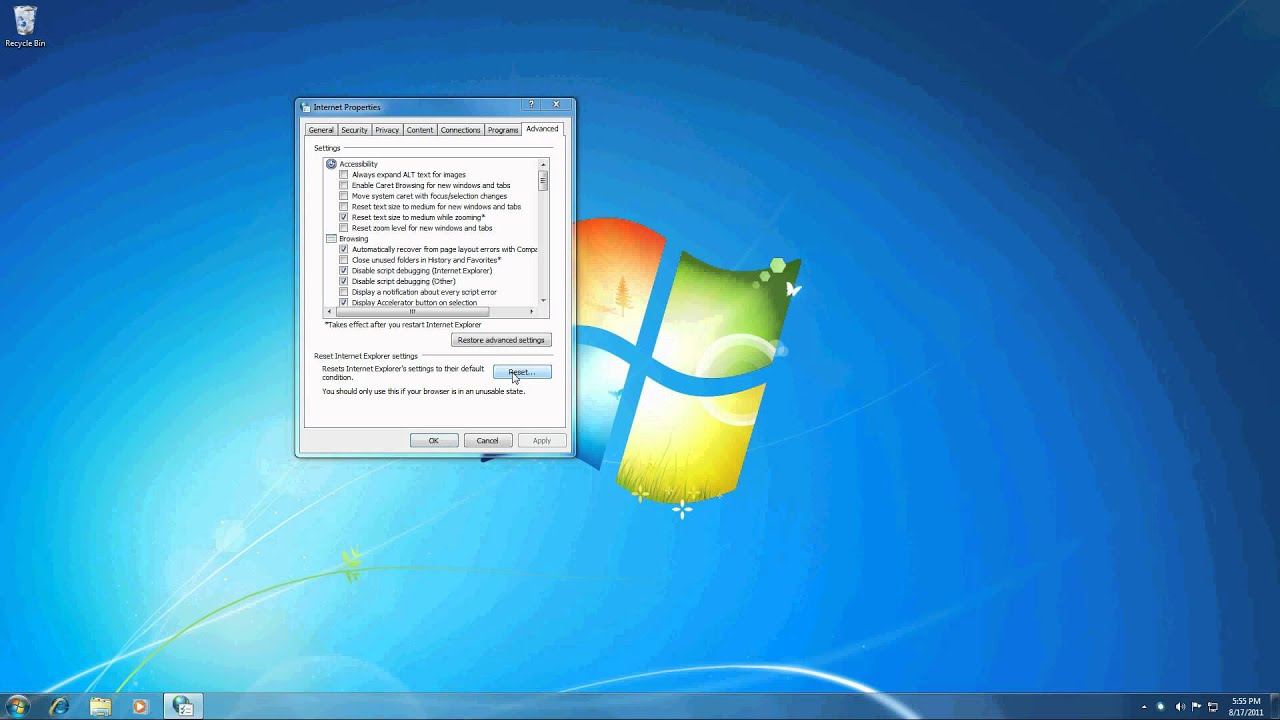Check Display a notification about script errors
Viewport: 1280px width, 720px height.
pos(344,292)
